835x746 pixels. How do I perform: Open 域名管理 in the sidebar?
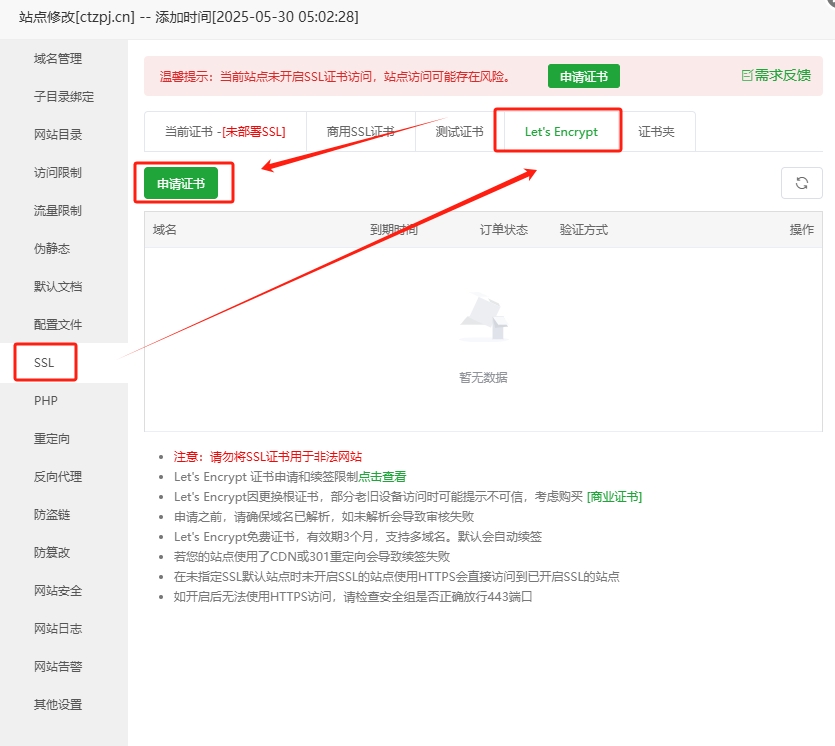[x=58, y=59]
